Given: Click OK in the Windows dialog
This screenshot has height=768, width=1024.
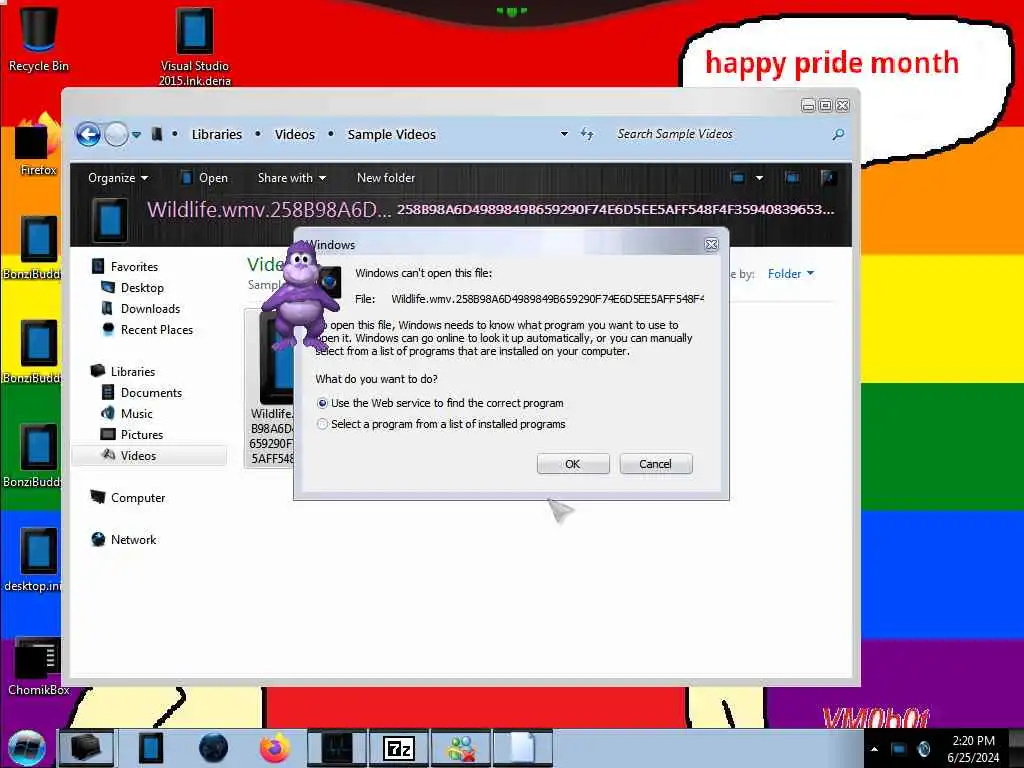Looking at the screenshot, I should pyautogui.click(x=573, y=464).
